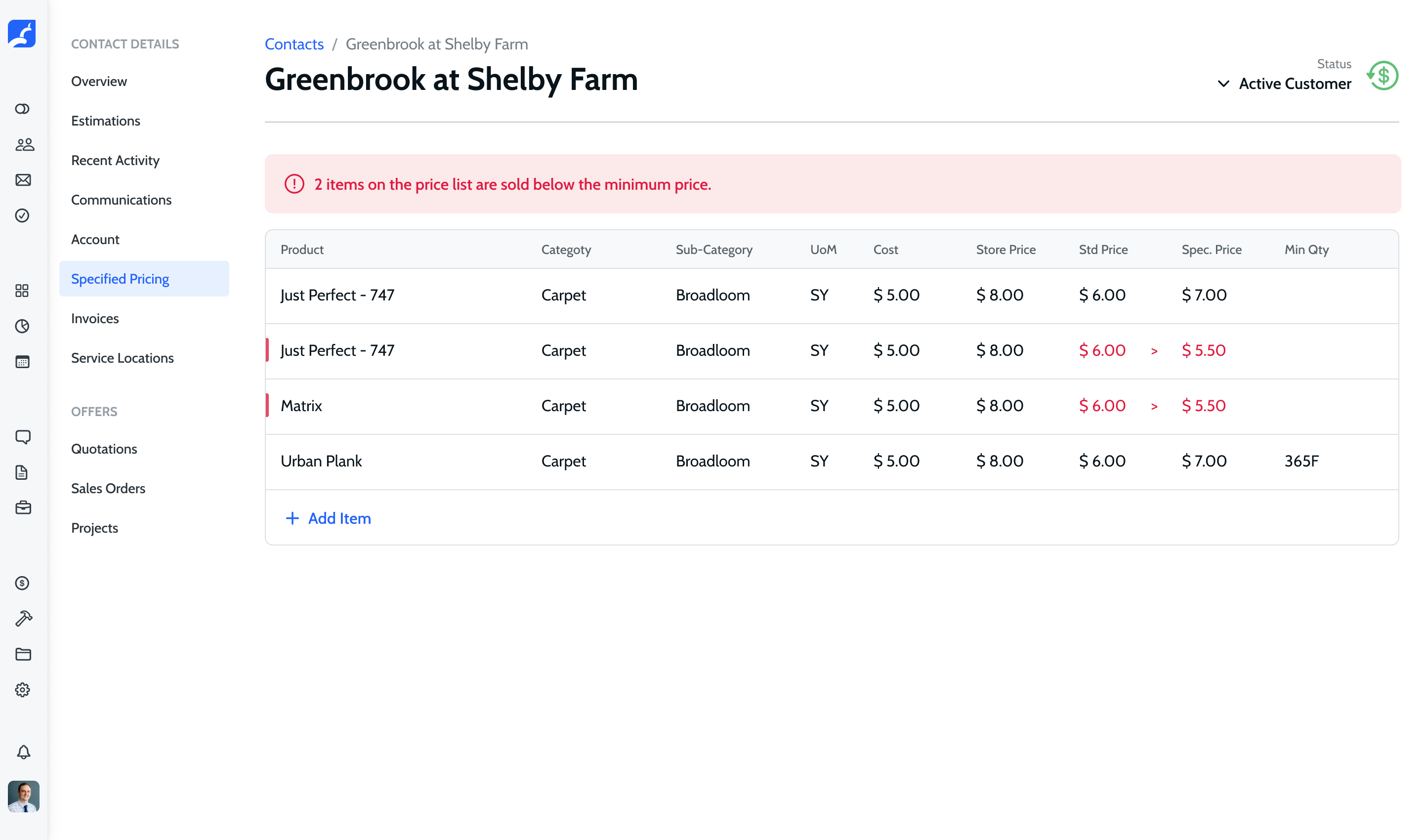Open the dashboard grid sidebar icon
This screenshot has width=1423, height=840.
click(22, 291)
